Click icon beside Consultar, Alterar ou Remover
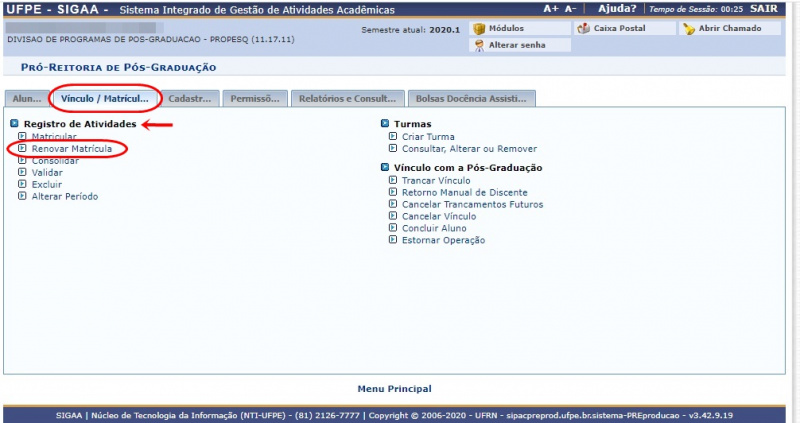The height and width of the screenshot is (423, 800). [392, 148]
